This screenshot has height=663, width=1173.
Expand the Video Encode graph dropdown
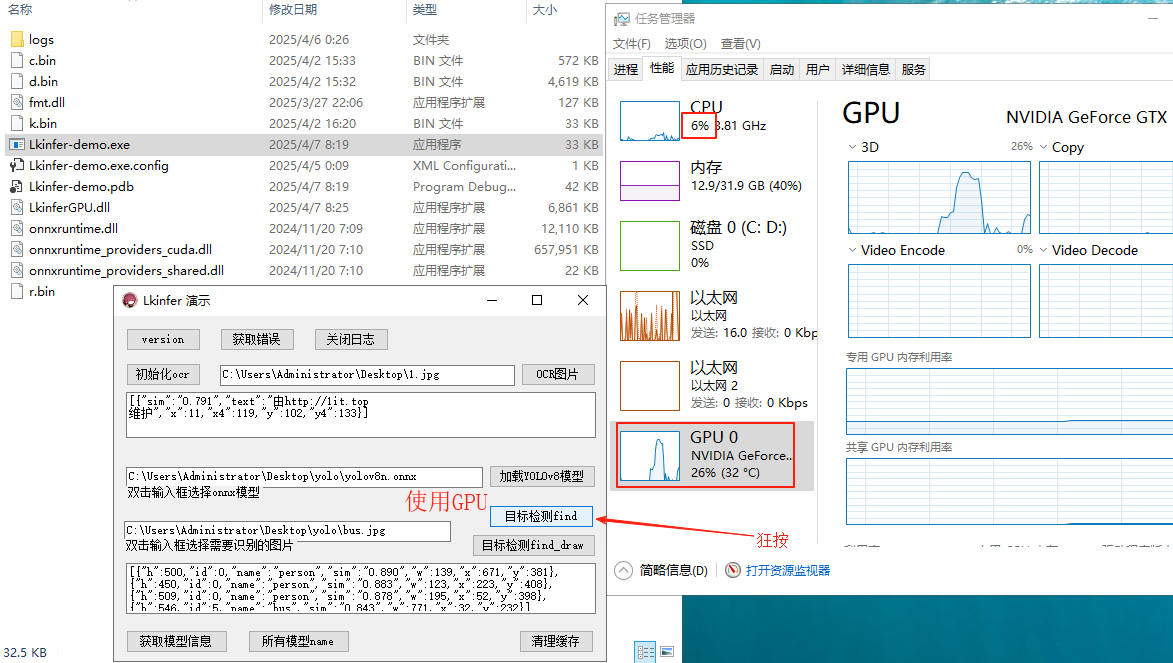click(852, 250)
